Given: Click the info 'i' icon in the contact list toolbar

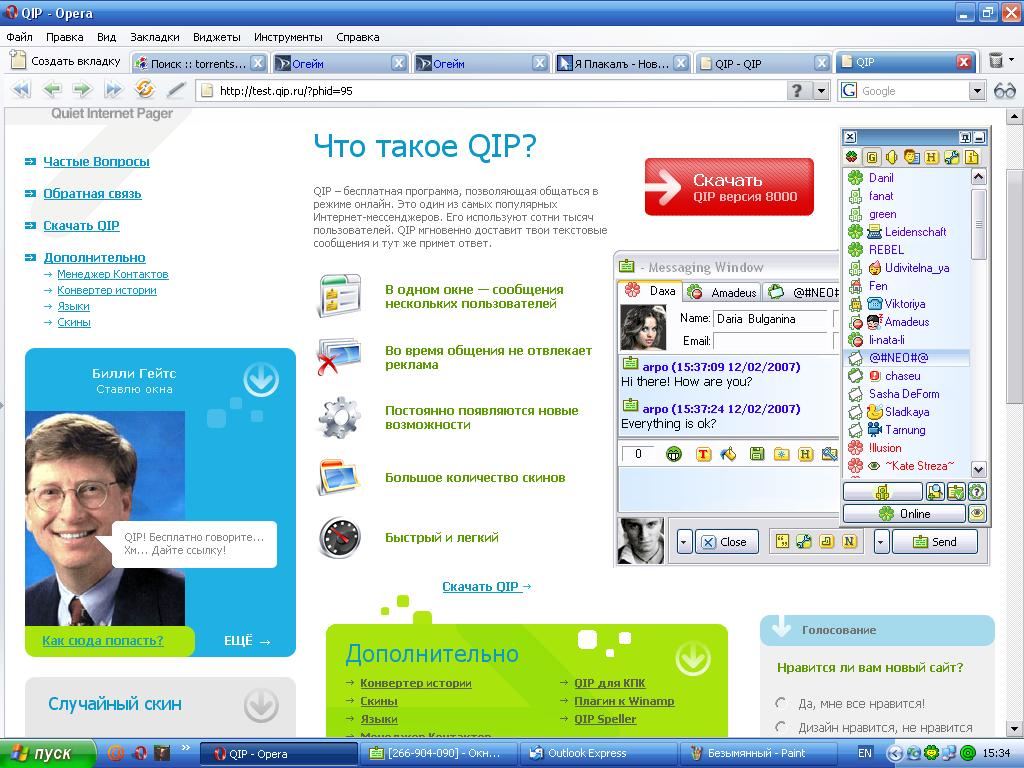Looking at the screenshot, I should [x=972, y=157].
